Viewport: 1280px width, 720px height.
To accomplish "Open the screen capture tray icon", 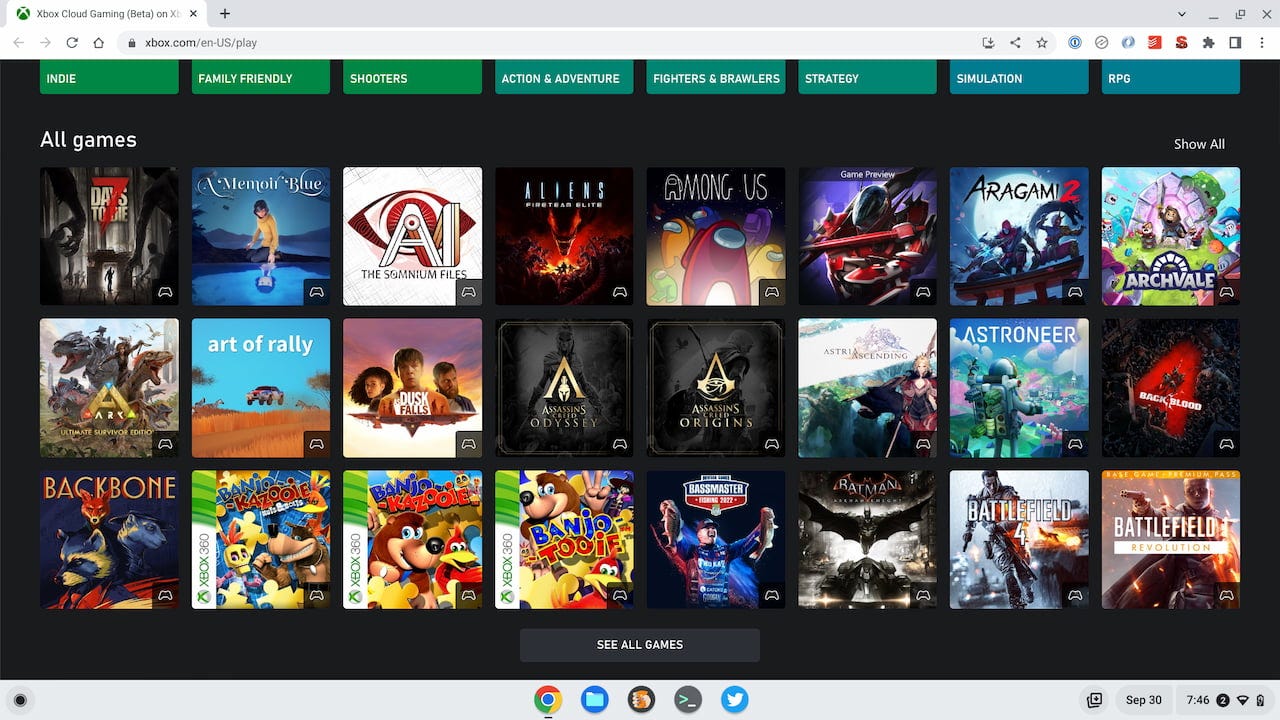I will pos(1095,700).
